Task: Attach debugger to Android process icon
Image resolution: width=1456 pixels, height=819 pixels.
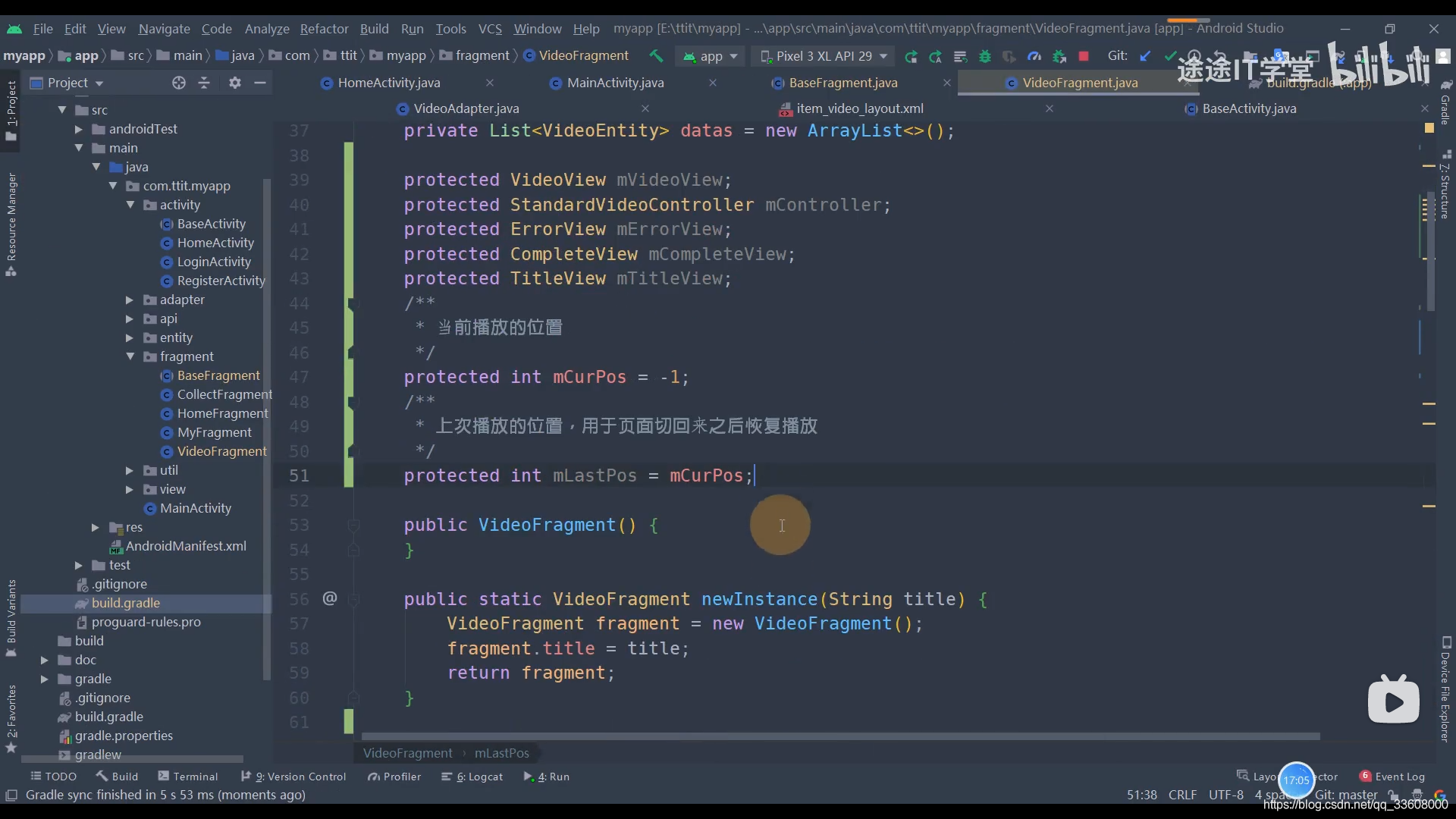Action: 1059,56
